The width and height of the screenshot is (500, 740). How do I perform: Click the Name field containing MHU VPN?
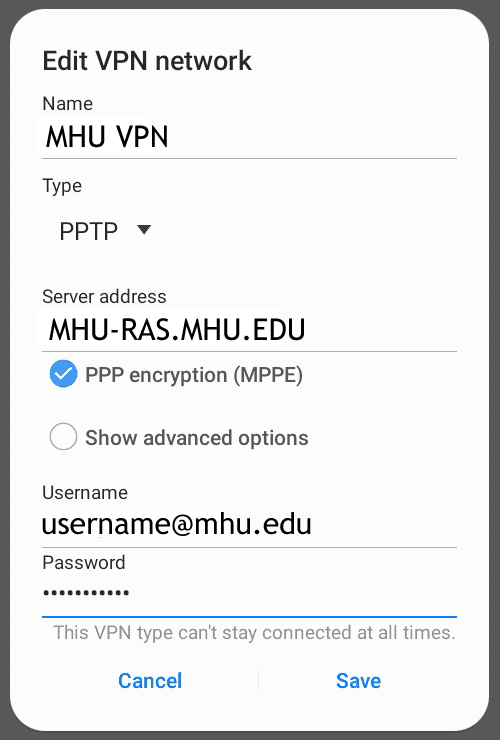pos(249,137)
